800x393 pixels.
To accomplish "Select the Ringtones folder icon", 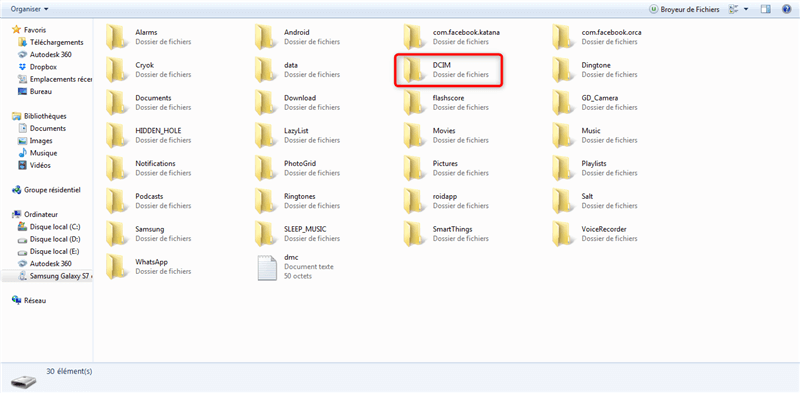I will coord(265,201).
